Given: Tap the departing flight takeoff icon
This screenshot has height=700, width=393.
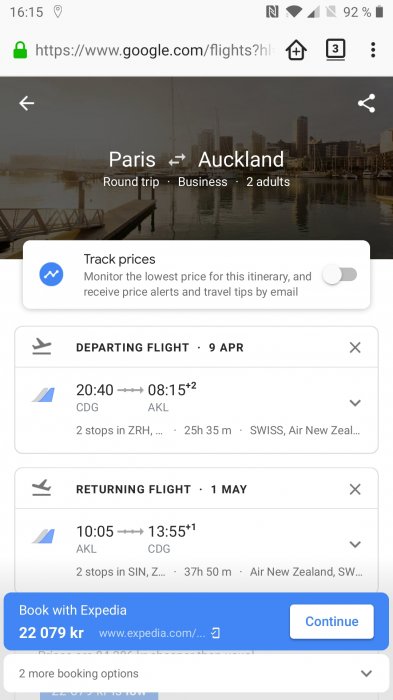Looking at the screenshot, I should pos(42,347).
